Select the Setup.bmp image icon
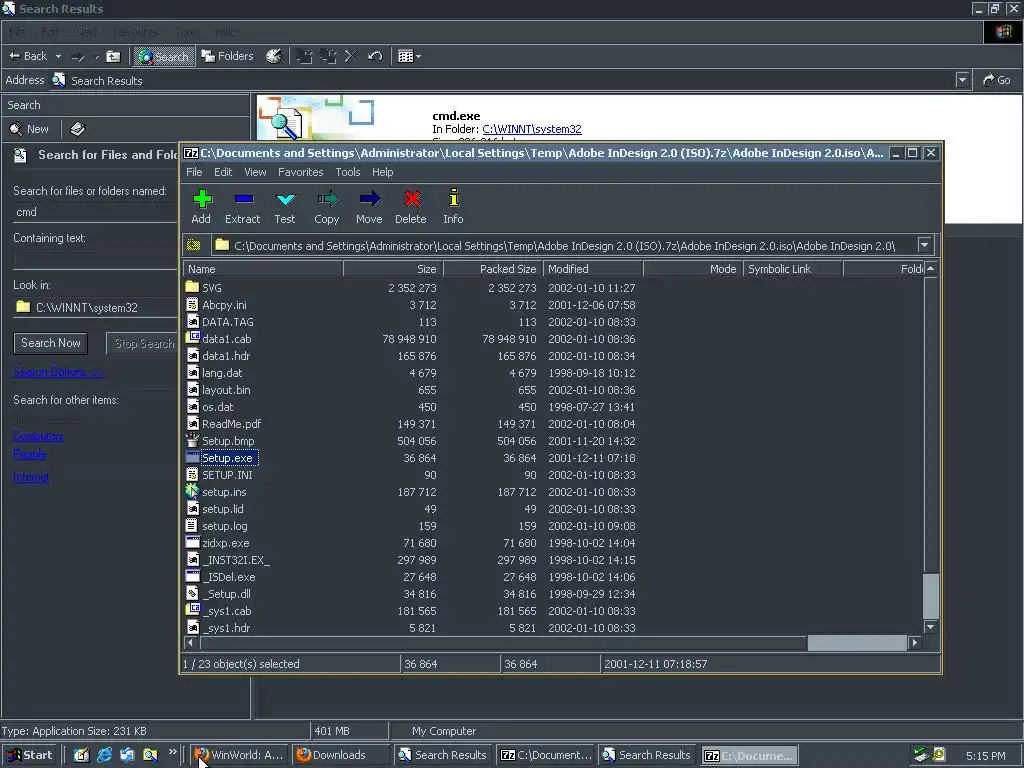 click(192, 440)
